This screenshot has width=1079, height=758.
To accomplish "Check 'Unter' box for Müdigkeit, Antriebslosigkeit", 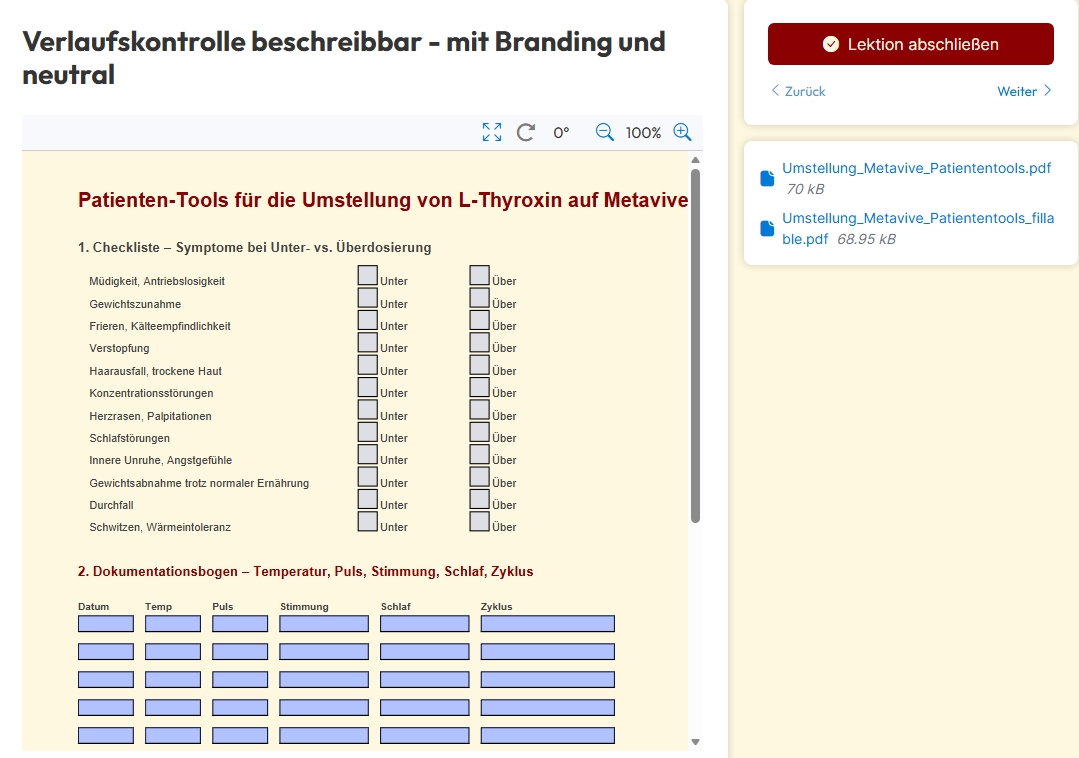I will tap(368, 275).
